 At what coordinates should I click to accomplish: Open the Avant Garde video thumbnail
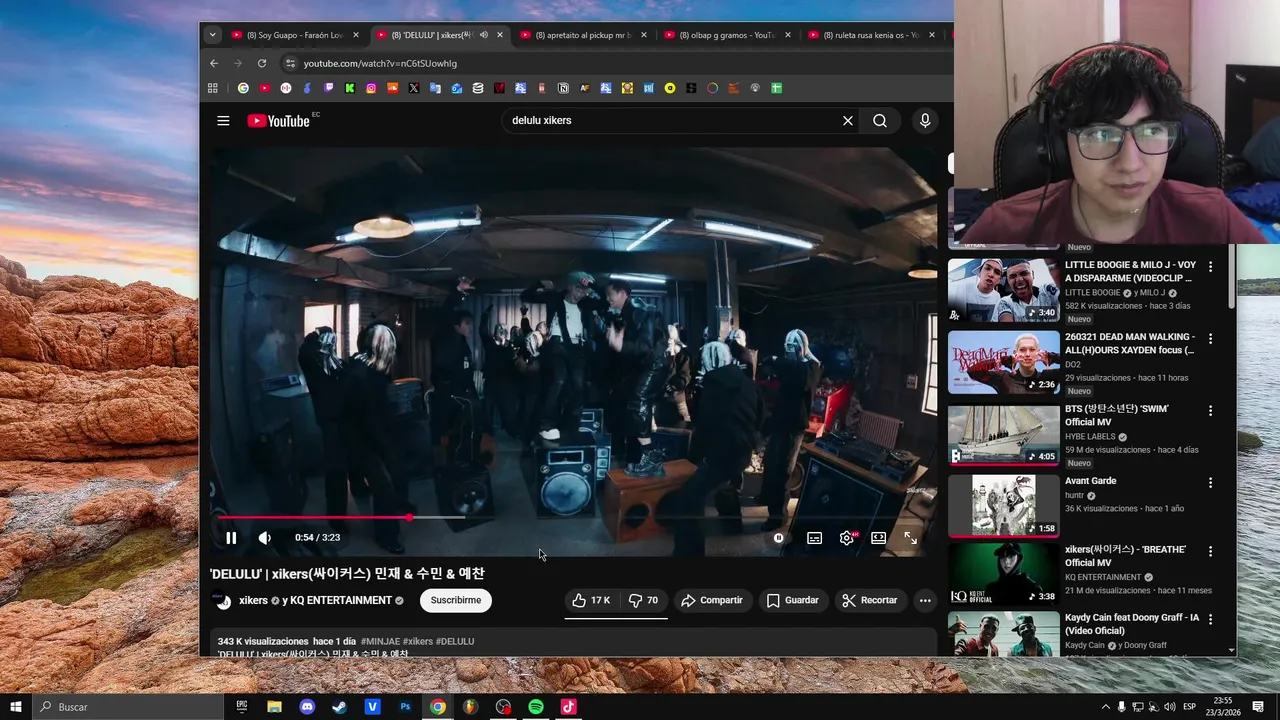click(x=1003, y=505)
